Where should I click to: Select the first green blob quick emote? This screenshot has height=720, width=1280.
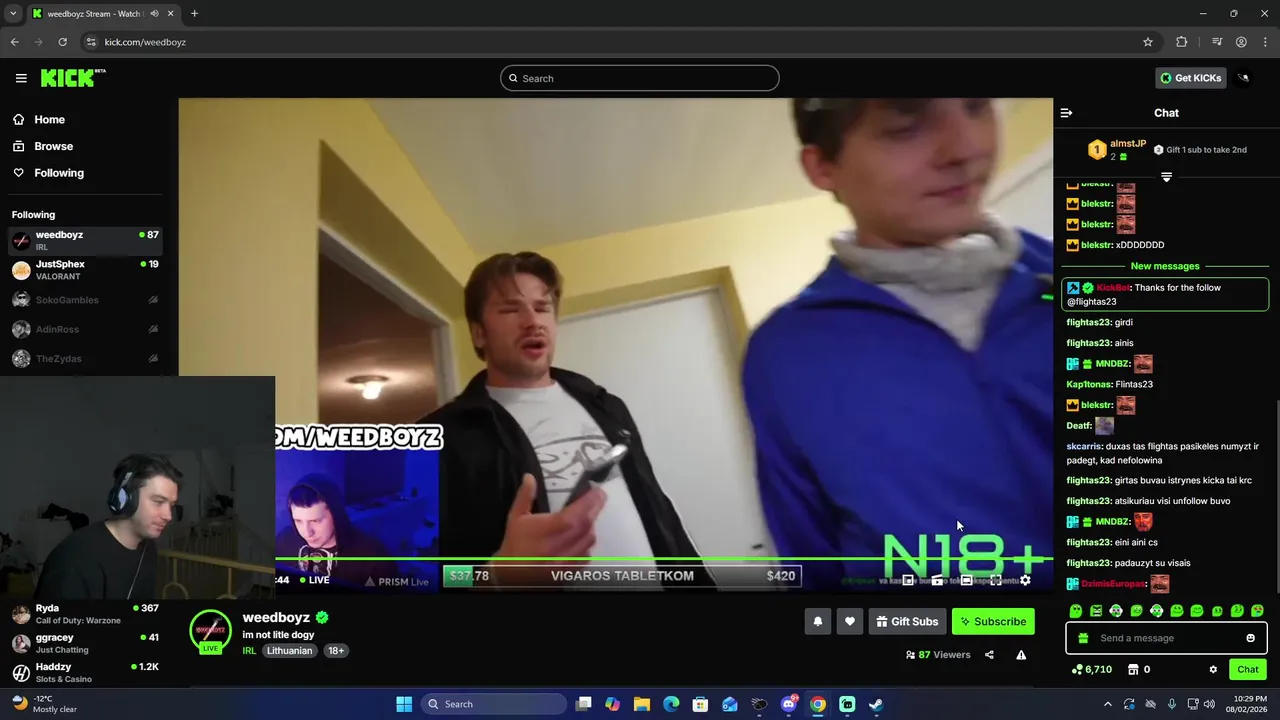[1076, 611]
